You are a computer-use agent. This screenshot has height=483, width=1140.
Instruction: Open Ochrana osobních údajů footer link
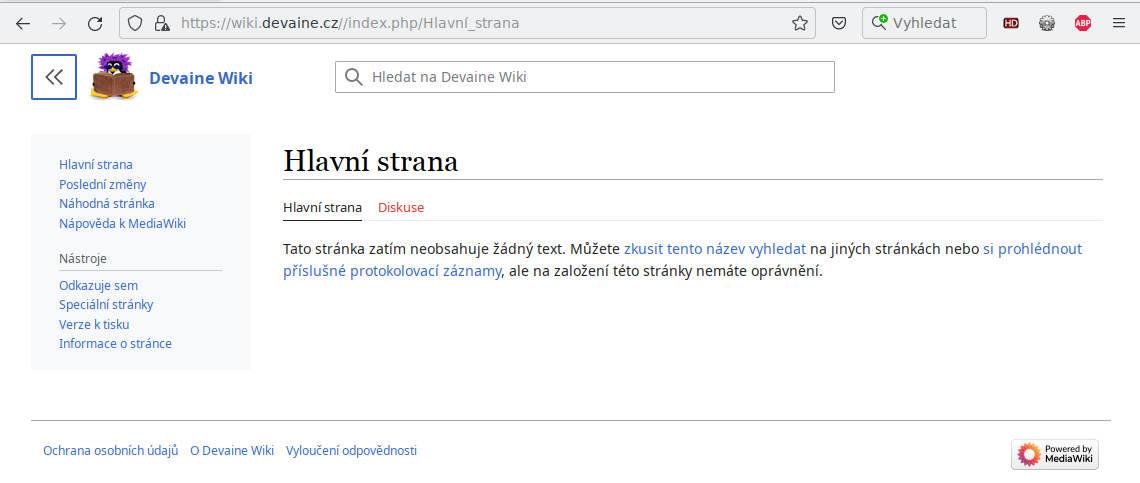[111, 451]
